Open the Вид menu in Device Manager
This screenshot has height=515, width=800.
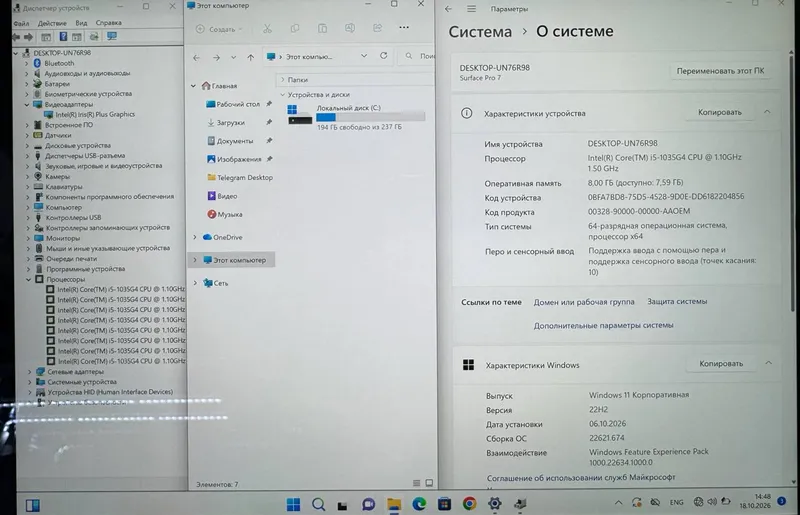pyautogui.click(x=81, y=23)
